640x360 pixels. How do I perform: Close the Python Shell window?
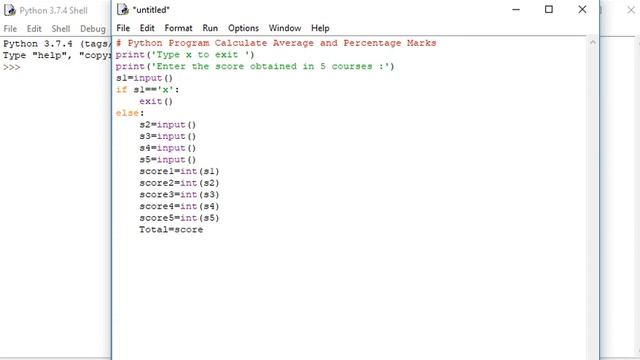coord(631,10)
